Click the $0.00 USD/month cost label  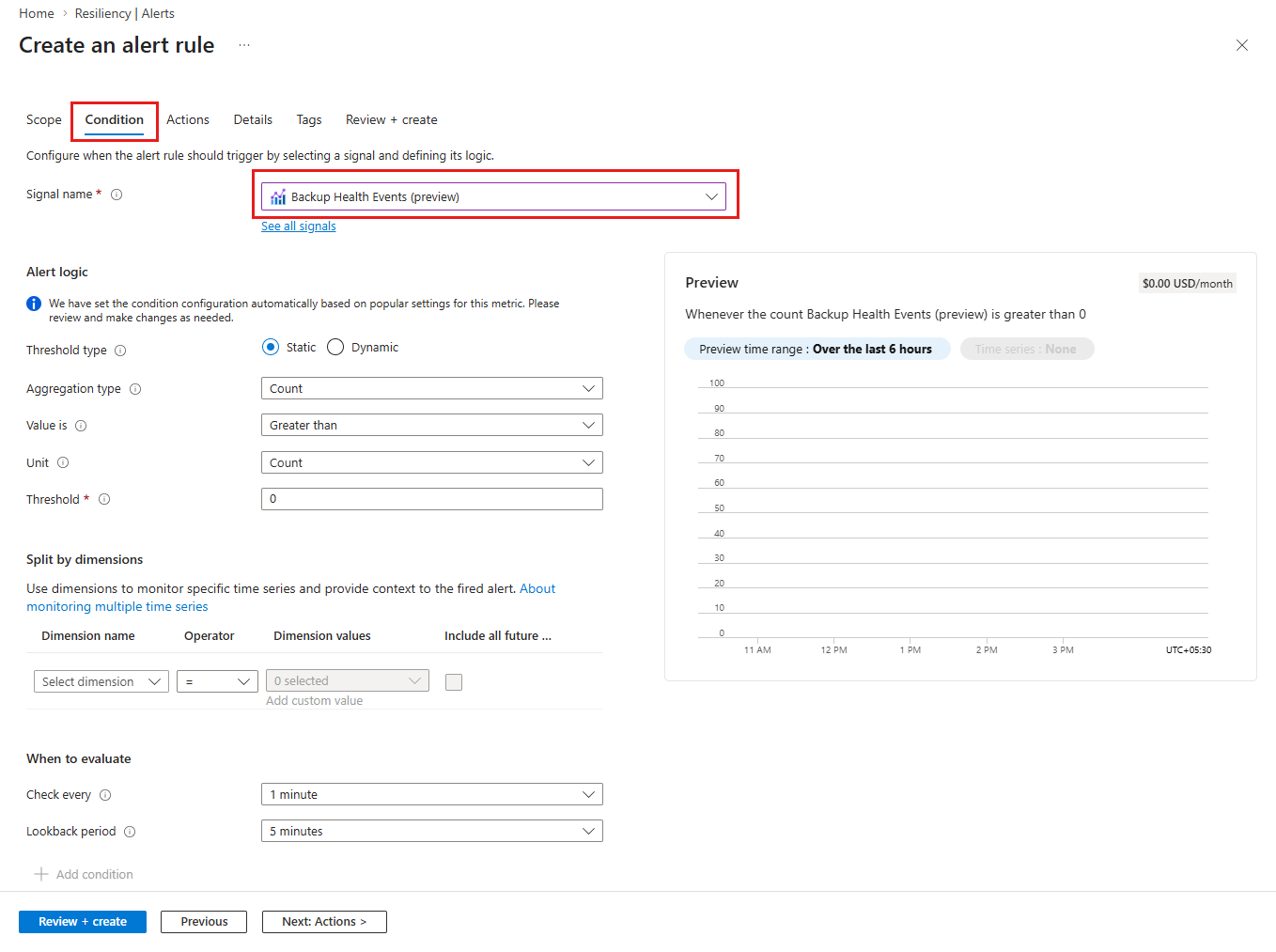(1188, 284)
